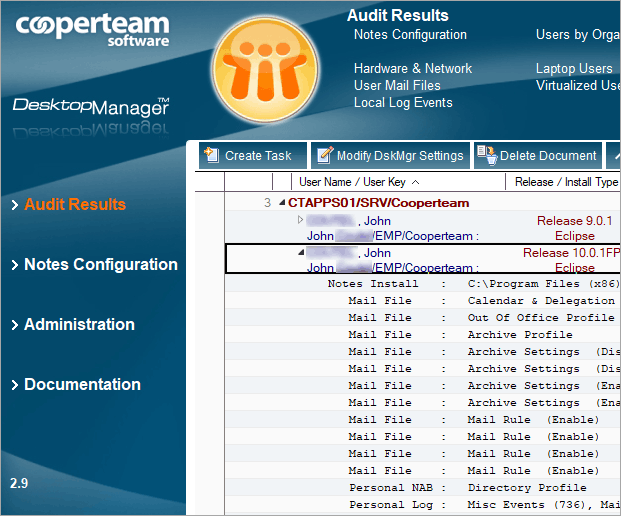Click the arrow beside Audit Results in sidebar

[15, 205]
